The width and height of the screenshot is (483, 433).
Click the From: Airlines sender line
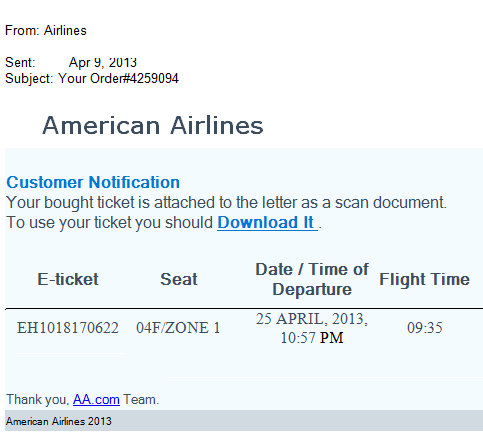coord(46,31)
